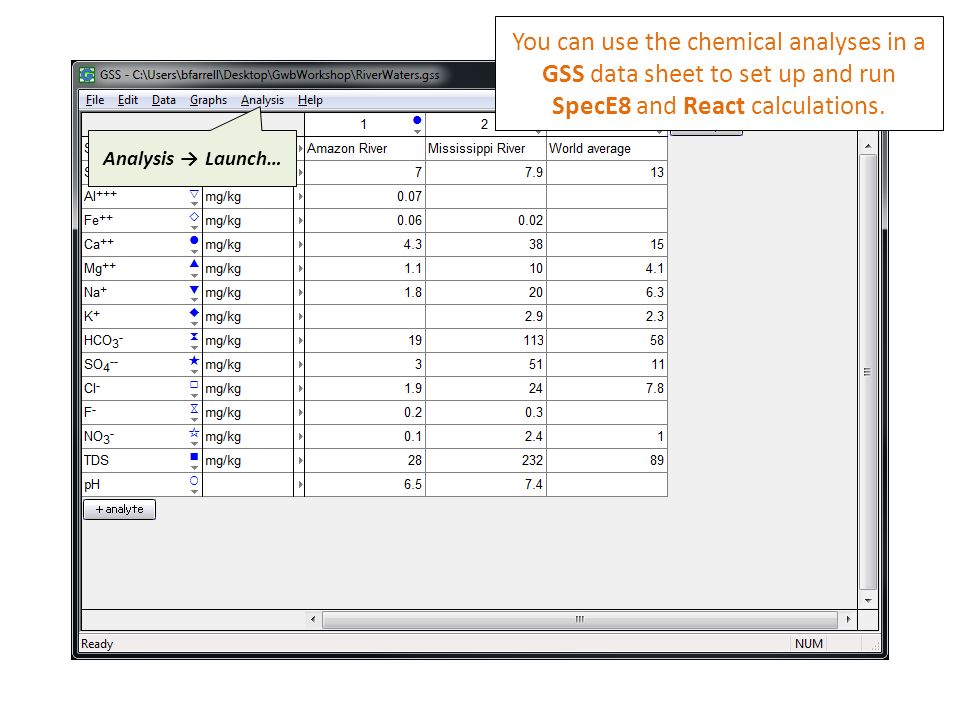Click vertical scrollbar down arrow
This screenshot has height=720, width=960.
868,601
